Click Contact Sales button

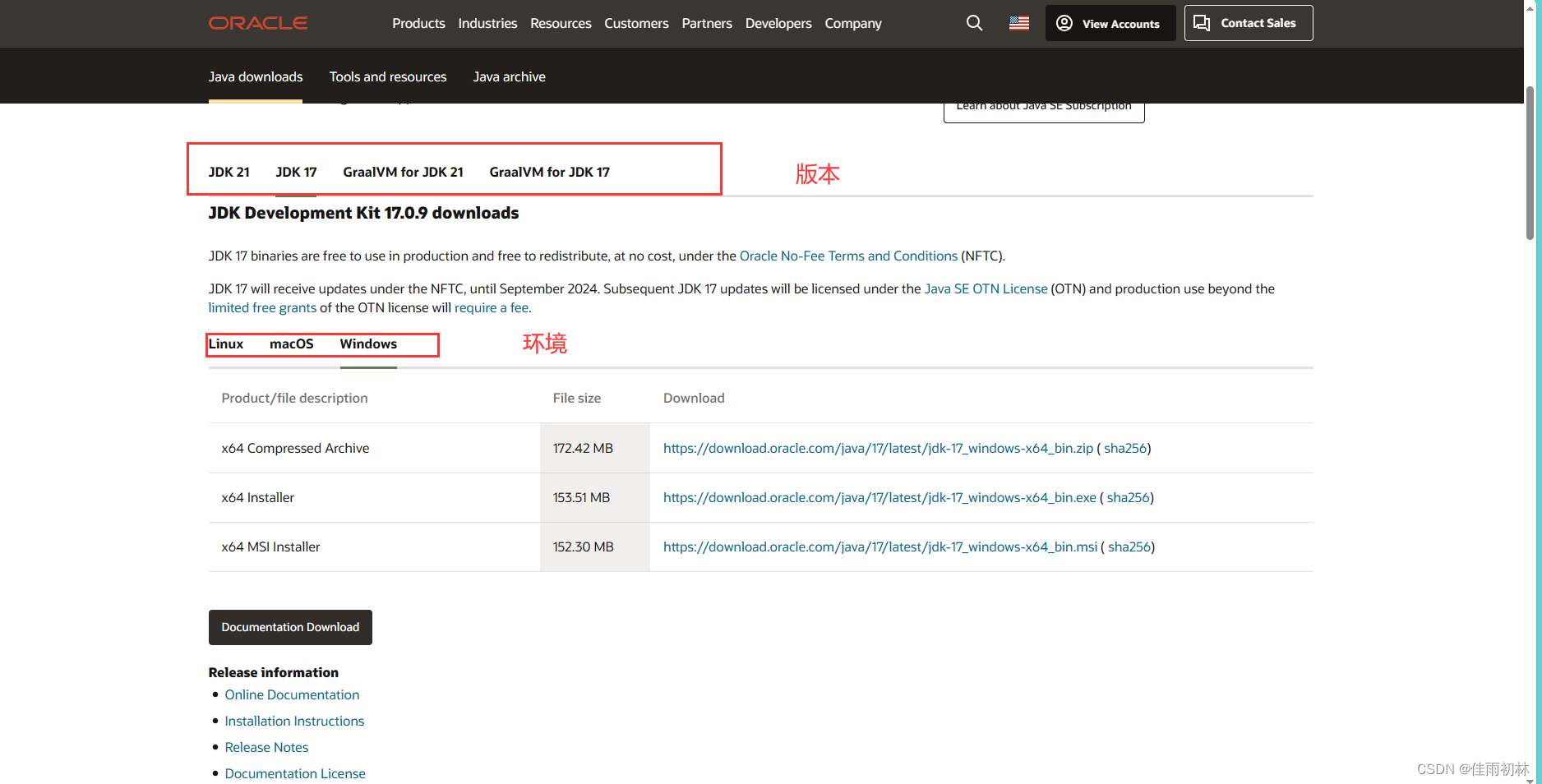(1248, 23)
